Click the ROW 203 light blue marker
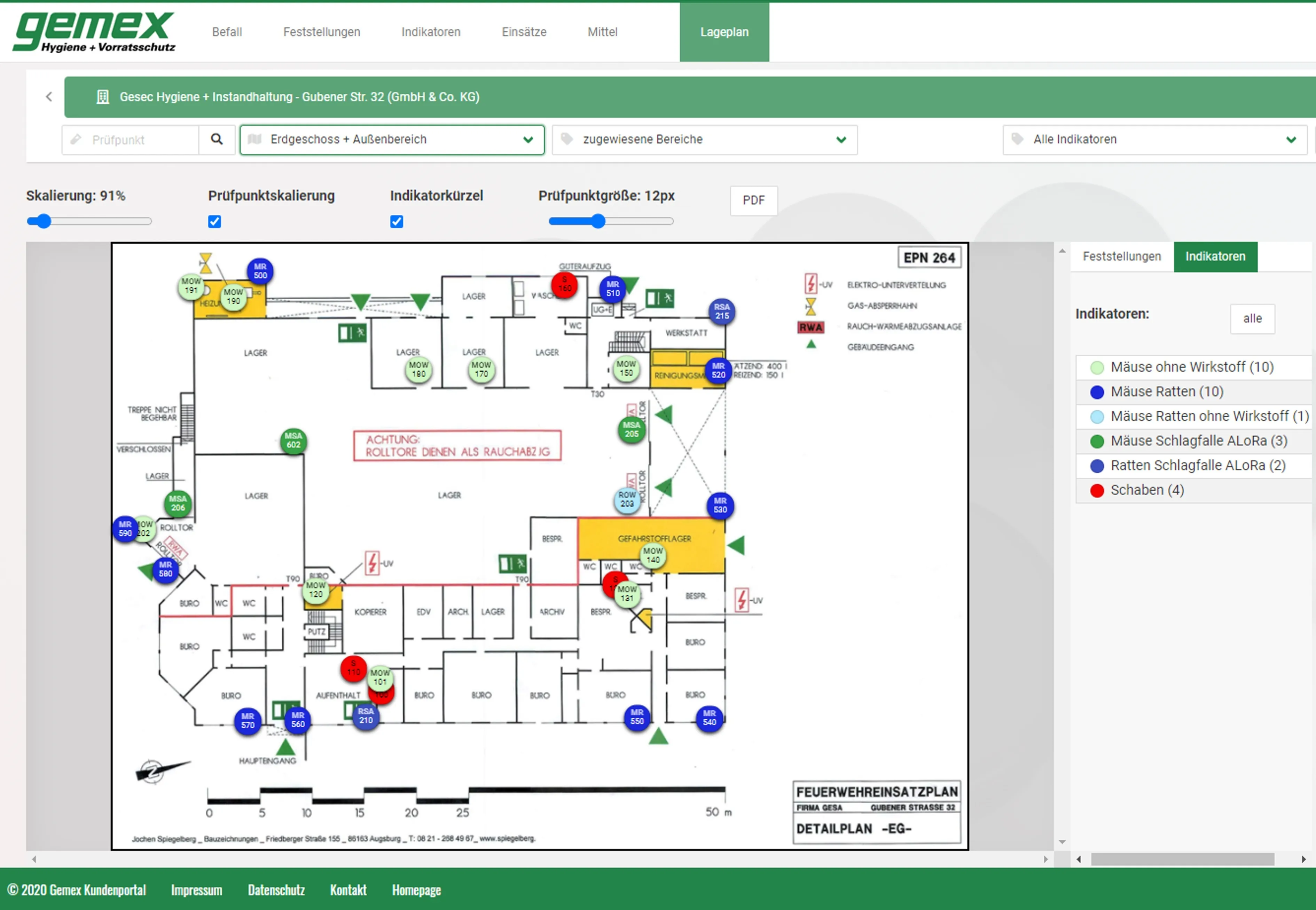The height and width of the screenshot is (910, 1316). point(627,500)
